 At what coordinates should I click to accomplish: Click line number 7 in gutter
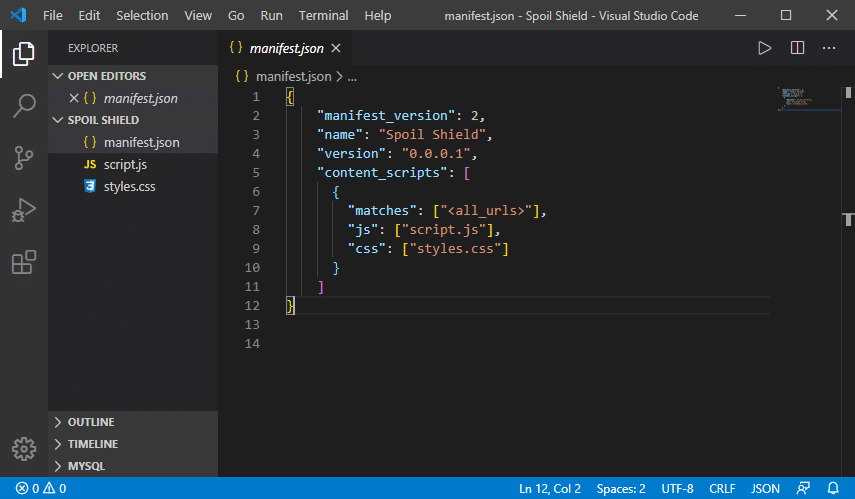pos(256,211)
